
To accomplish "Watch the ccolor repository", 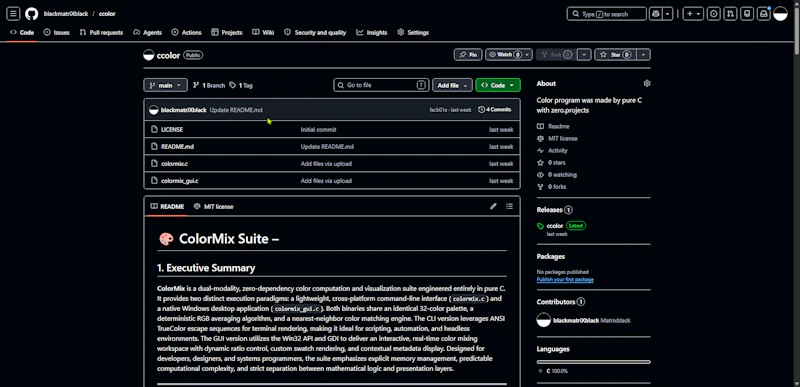I will (x=509, y=55).
